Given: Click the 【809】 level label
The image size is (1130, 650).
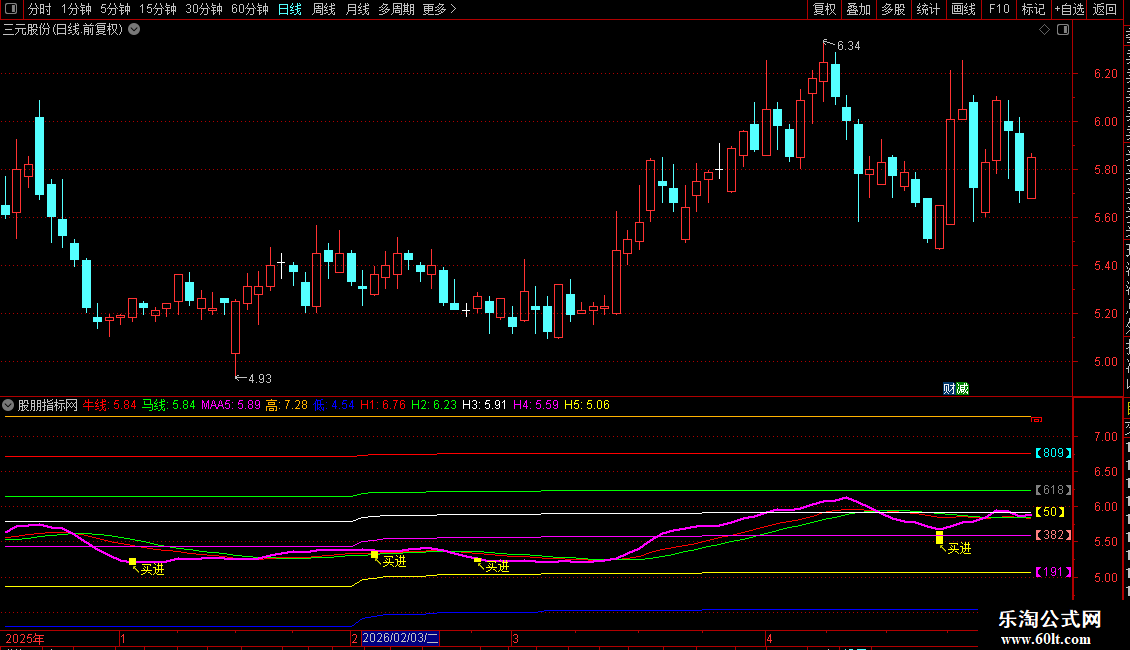Looking at the screenshot, I should [x=1053, y=453].
